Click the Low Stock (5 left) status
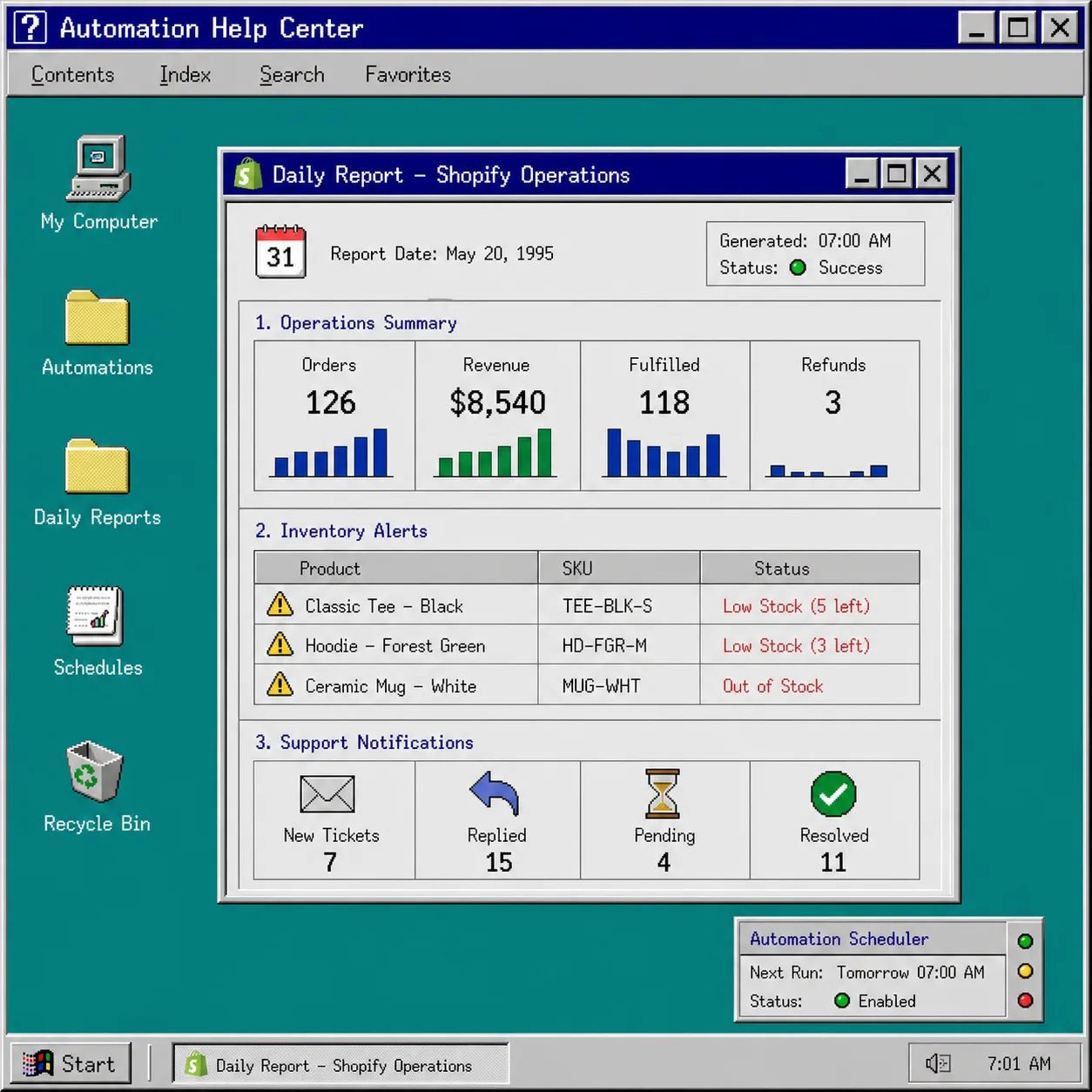Screen dimensions: 1092x1092 tap(796, 605)
